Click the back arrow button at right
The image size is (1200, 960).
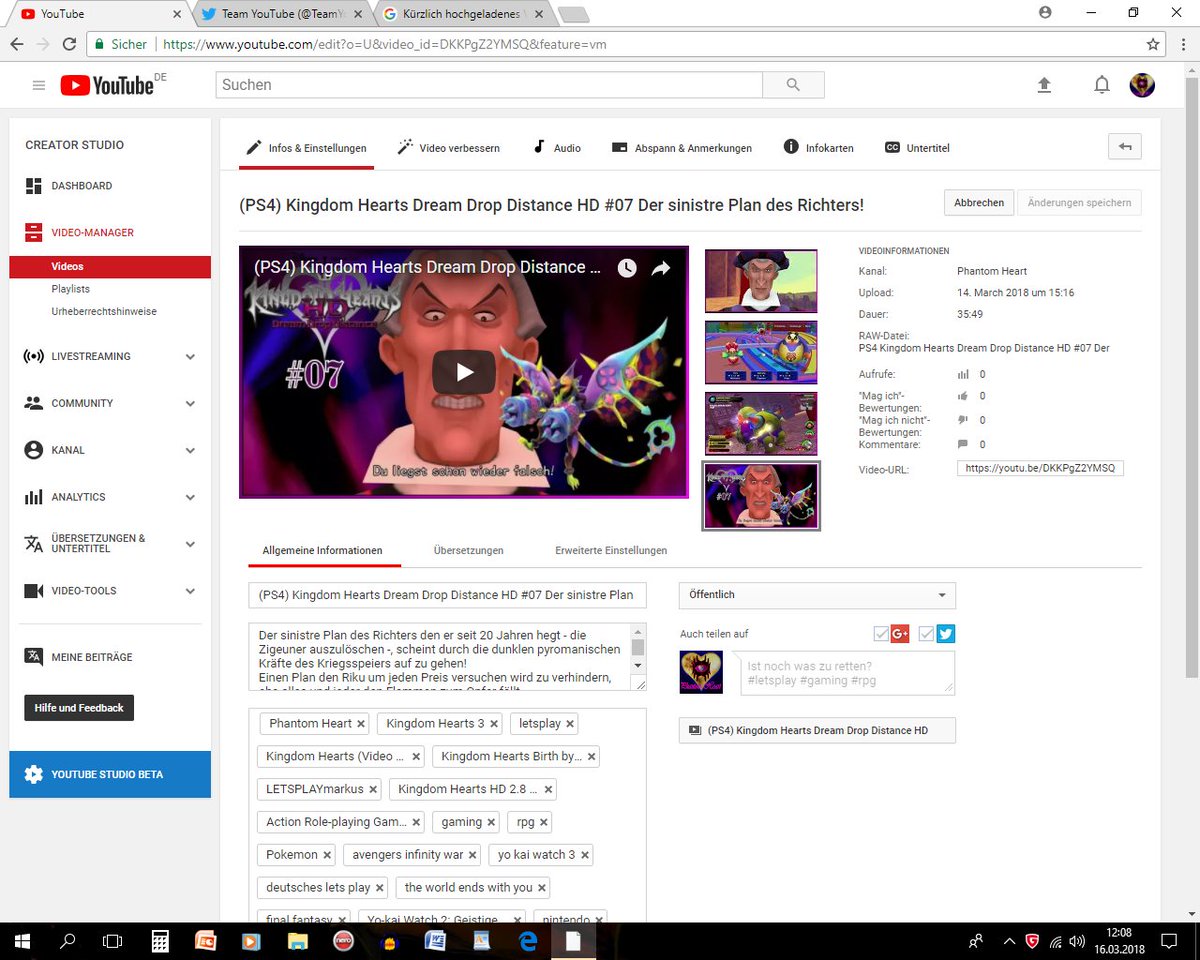(x=1124, y=147)
